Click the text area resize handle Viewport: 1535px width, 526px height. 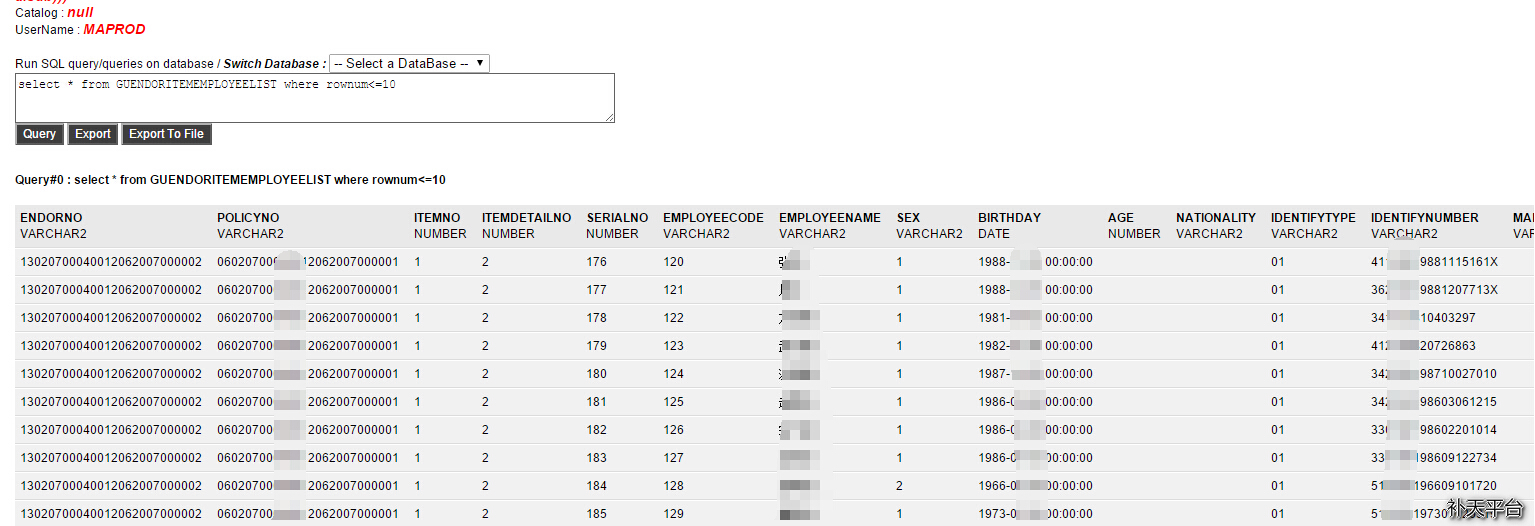pos(609,117)
